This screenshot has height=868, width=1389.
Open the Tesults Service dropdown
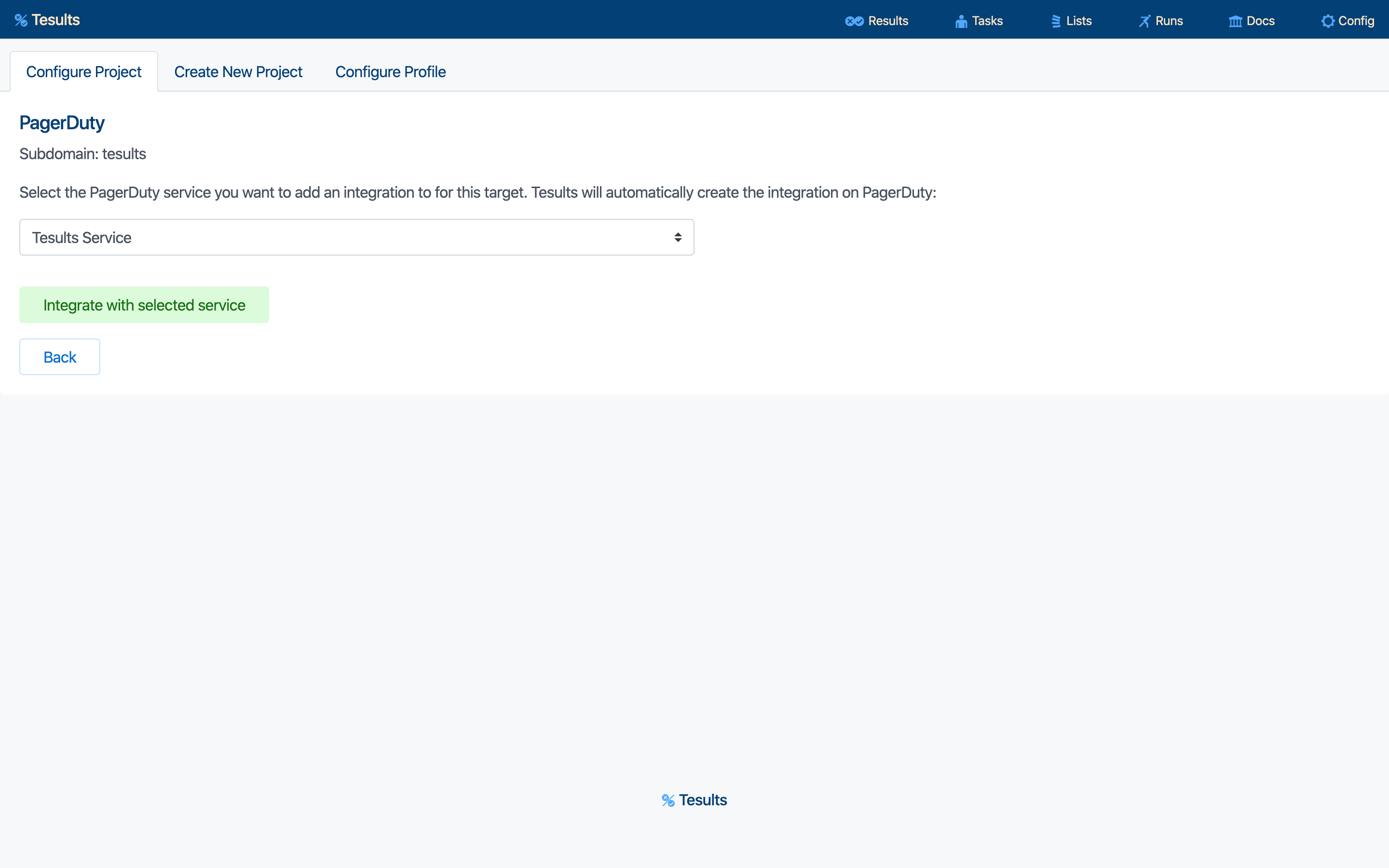[356, 237]
